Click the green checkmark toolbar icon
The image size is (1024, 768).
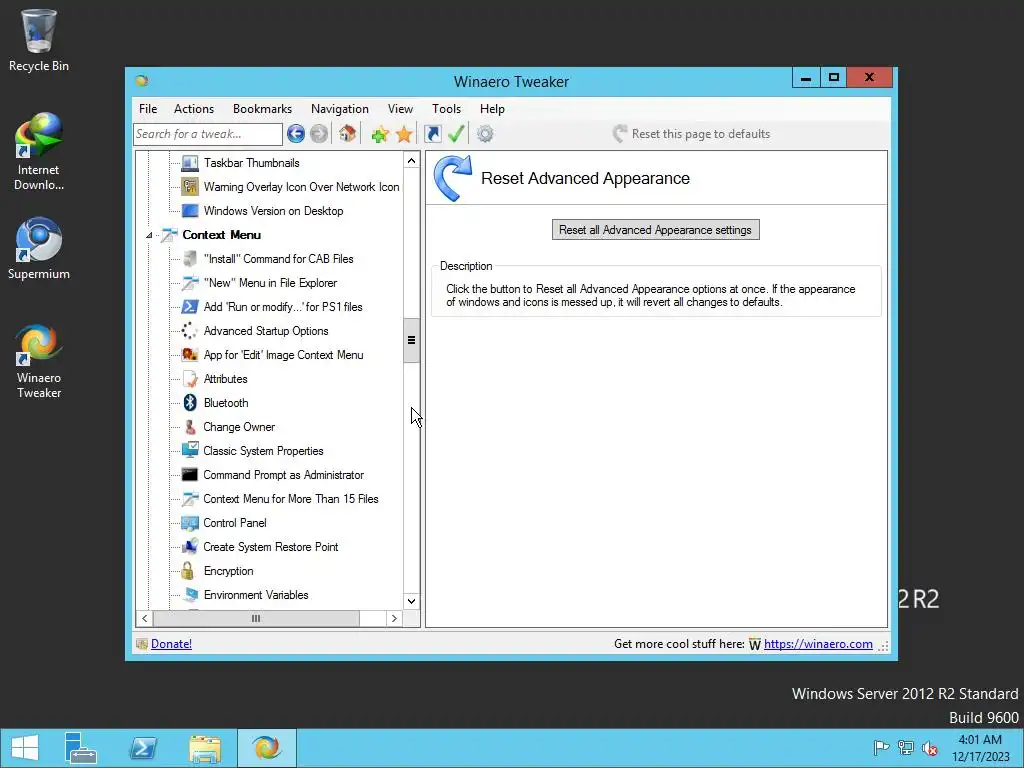tap(456, 134)
